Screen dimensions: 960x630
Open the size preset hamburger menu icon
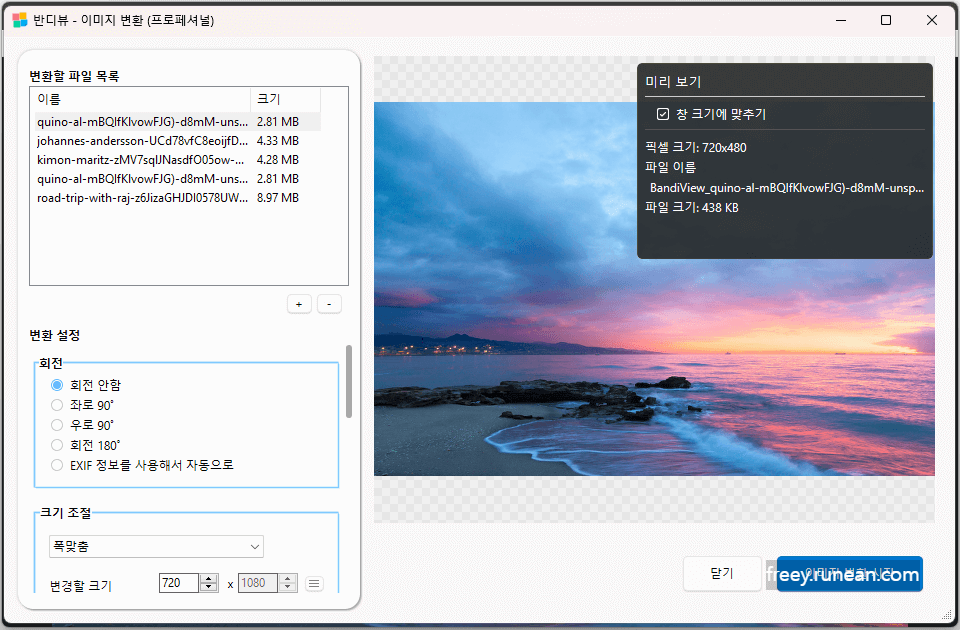pyautogui.click(x=314, y=583)
